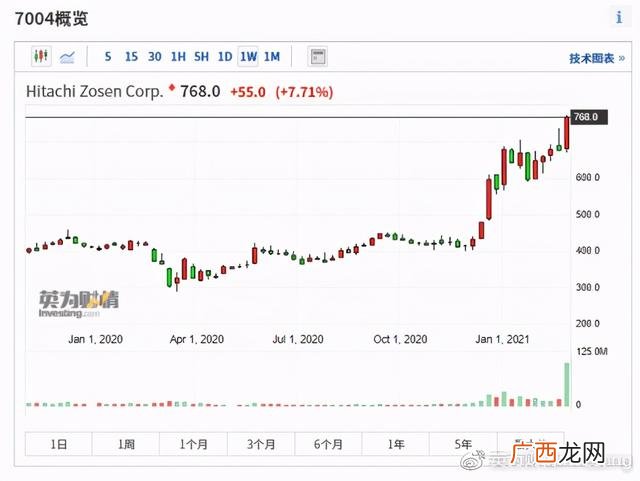Show the 1个月 time range
Image resolution: width=640 pixels, height=481 pixels.
[x=193, y=444]
